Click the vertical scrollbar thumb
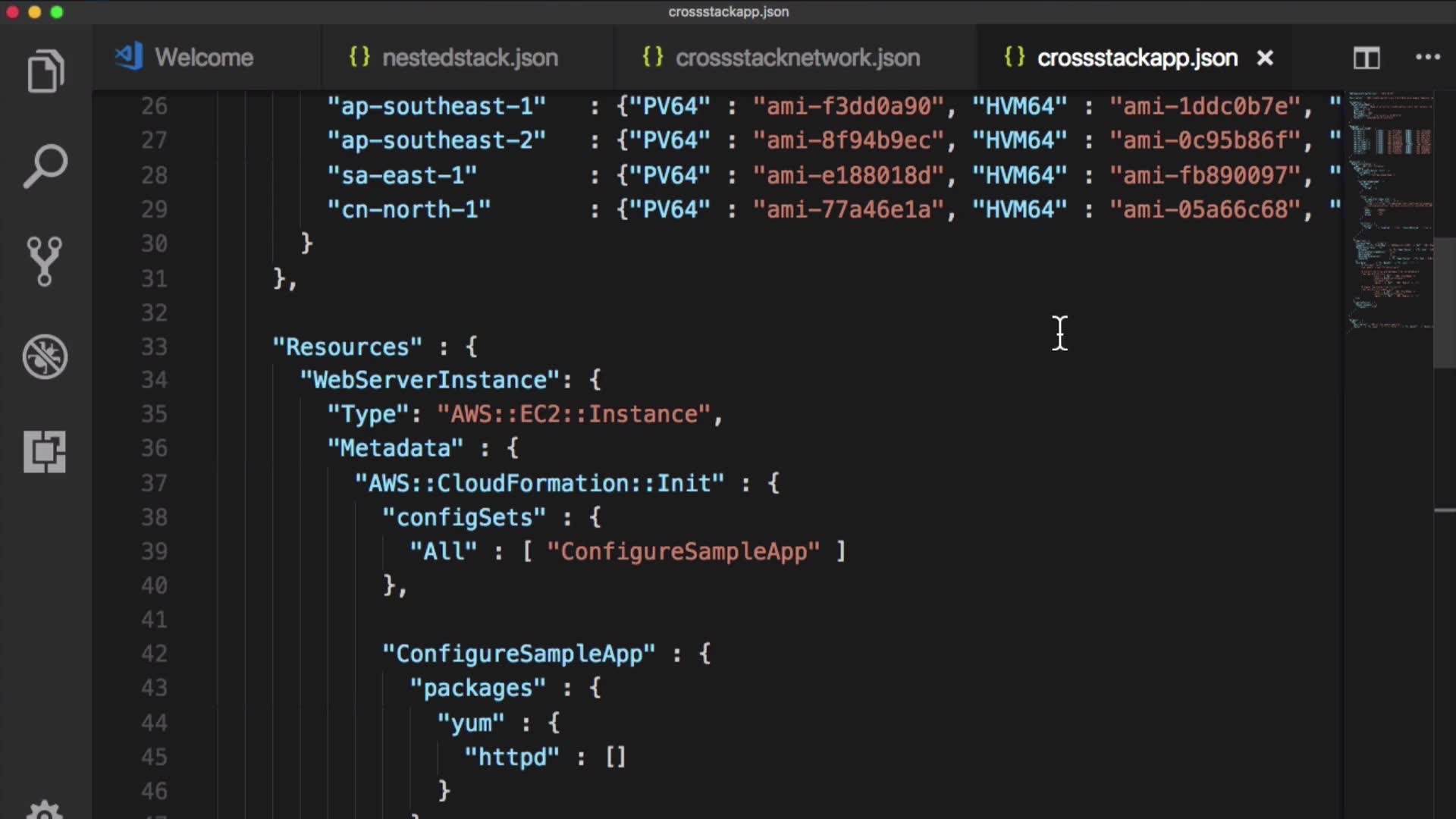The height and width of the screenshot is (819, 1456). pyautogui.click(x=1444, y=303)
